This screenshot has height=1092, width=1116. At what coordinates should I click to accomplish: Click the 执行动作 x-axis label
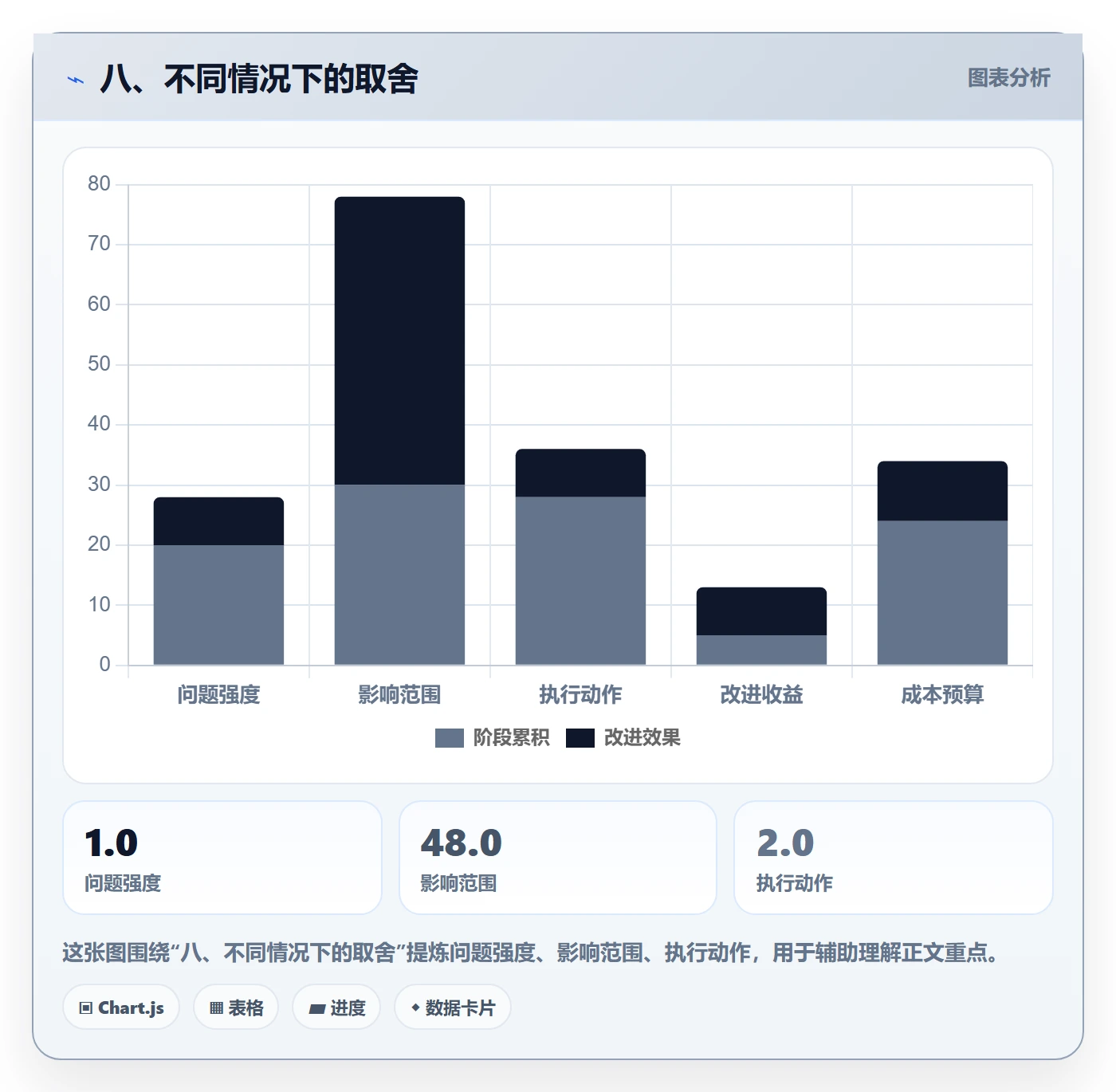coord(580,695)
